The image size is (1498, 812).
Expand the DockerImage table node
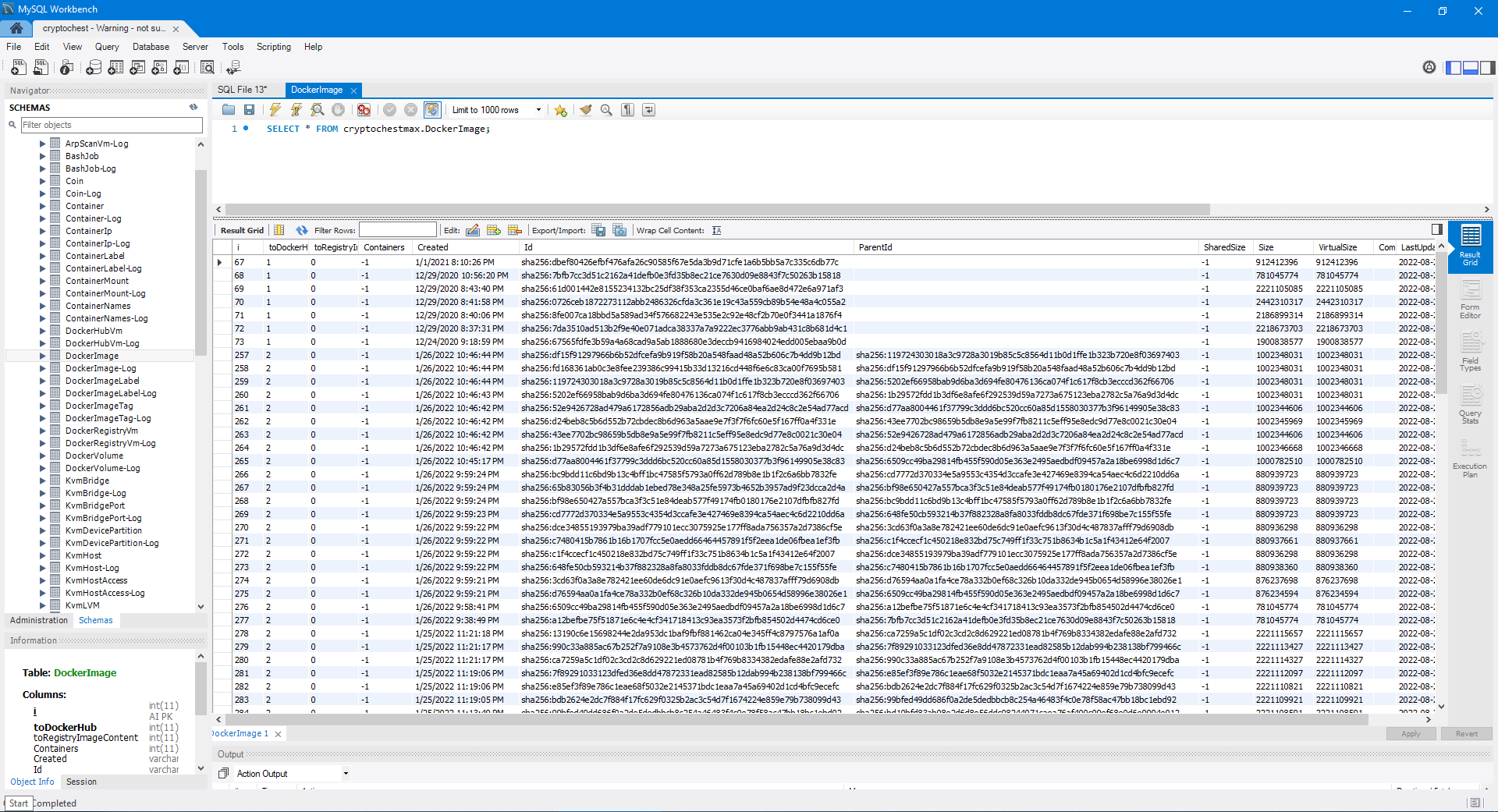(x=43, y=356)
